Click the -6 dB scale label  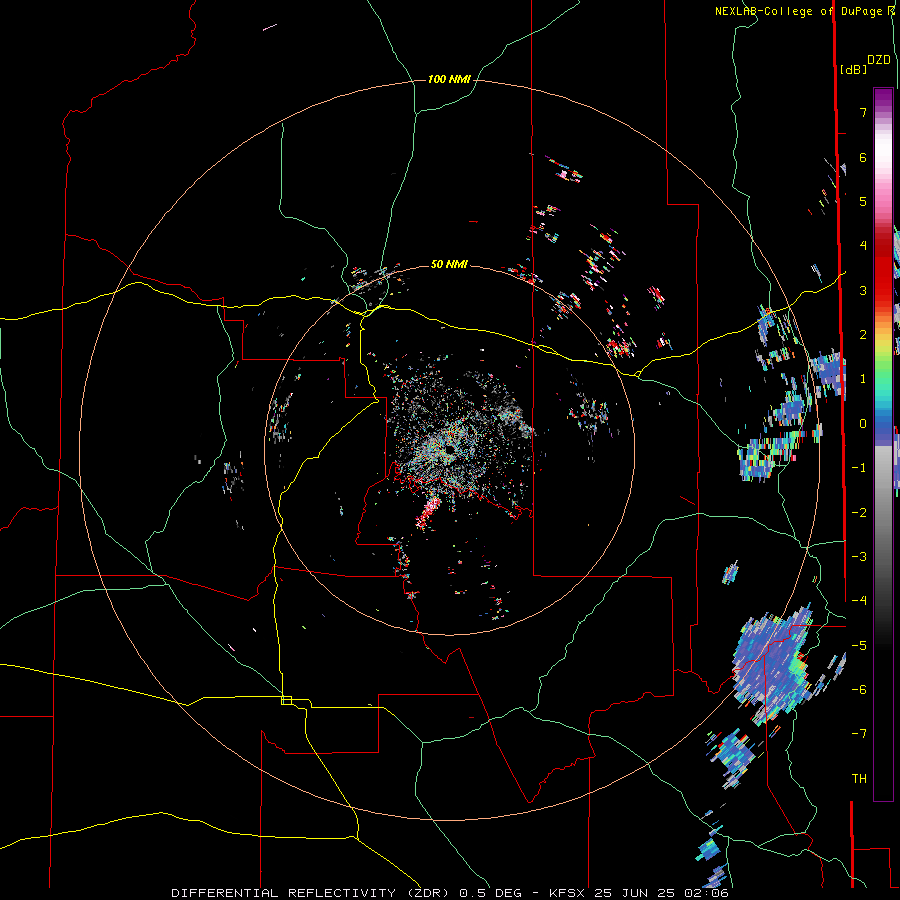(859, 690)
